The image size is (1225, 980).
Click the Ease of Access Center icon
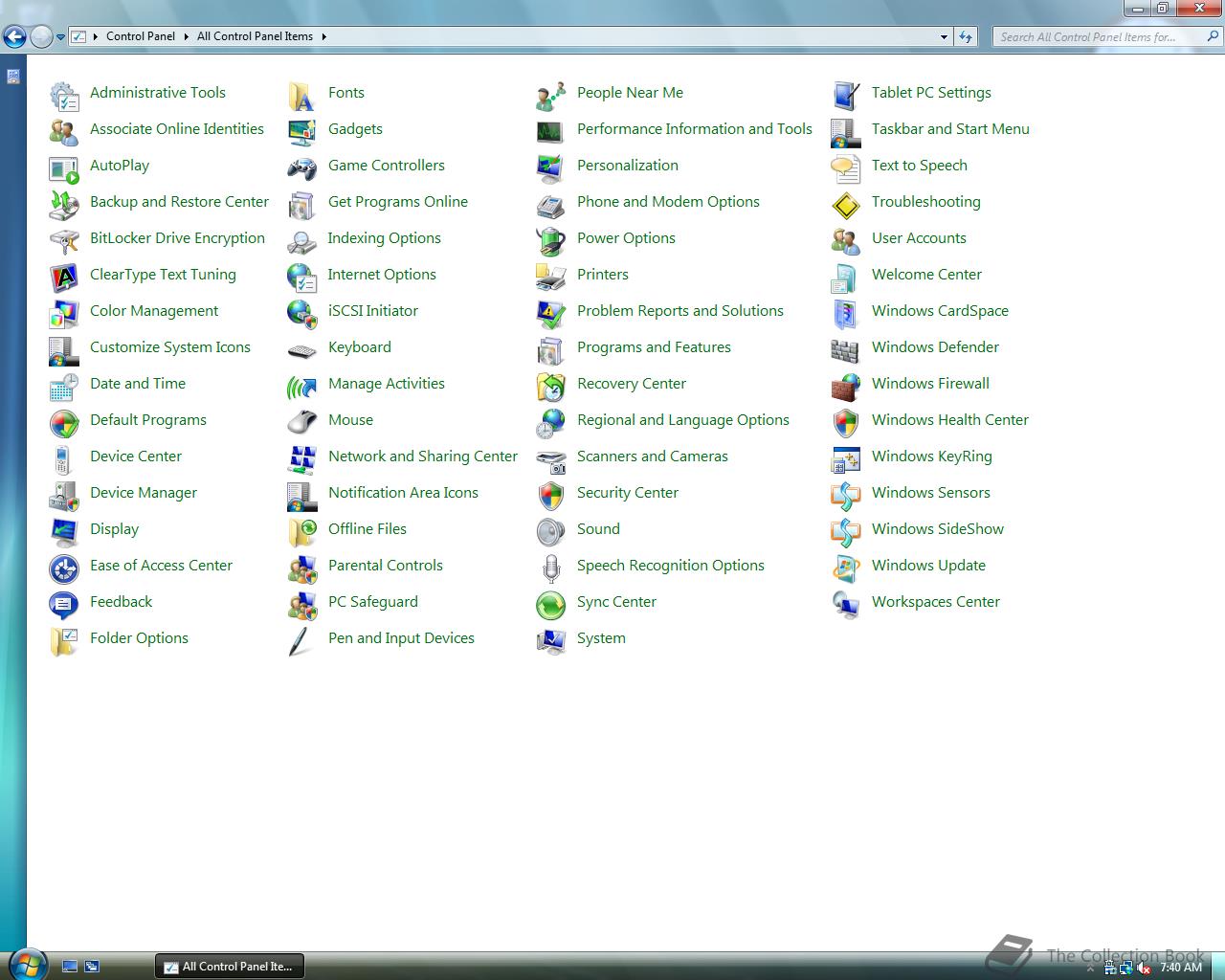point(64,568)
